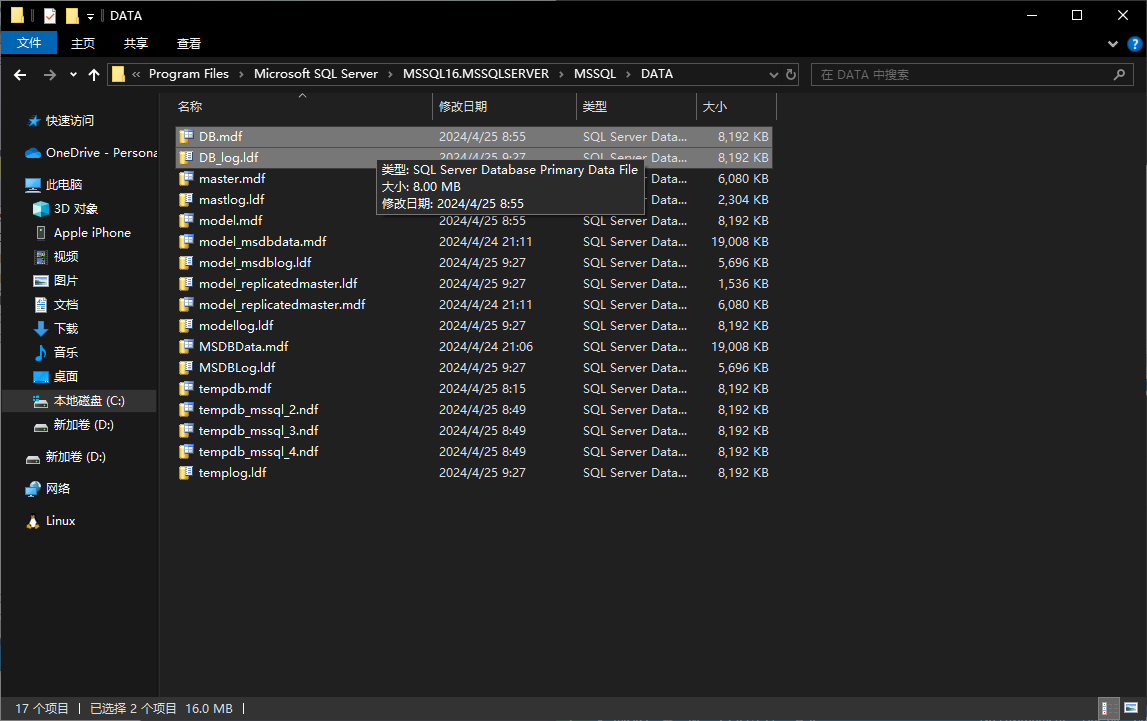Go up one folder level arrow

point(94,75)
